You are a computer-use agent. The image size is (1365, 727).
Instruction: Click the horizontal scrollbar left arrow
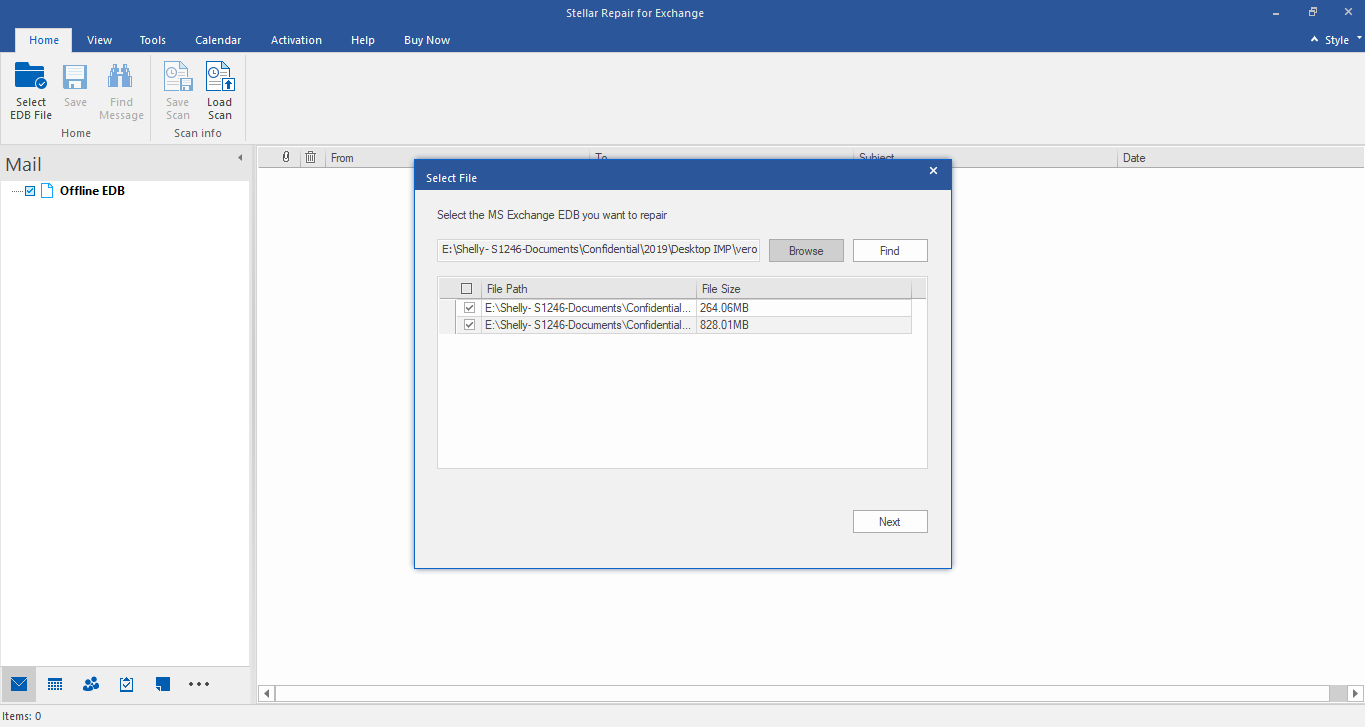tap(266, 693)
